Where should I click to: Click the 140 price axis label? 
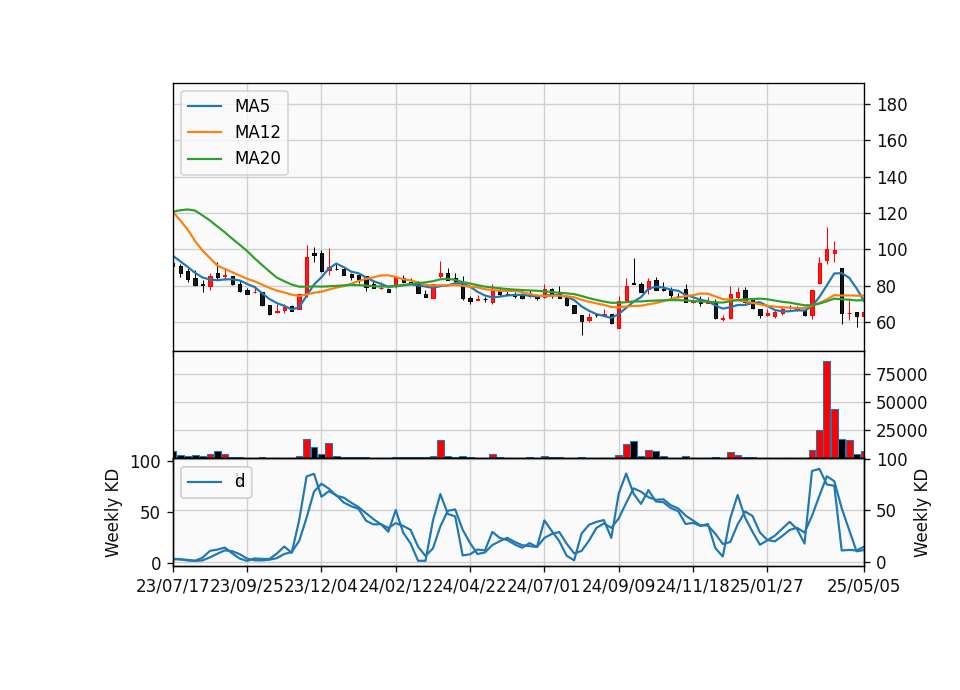tap(892, 178)
